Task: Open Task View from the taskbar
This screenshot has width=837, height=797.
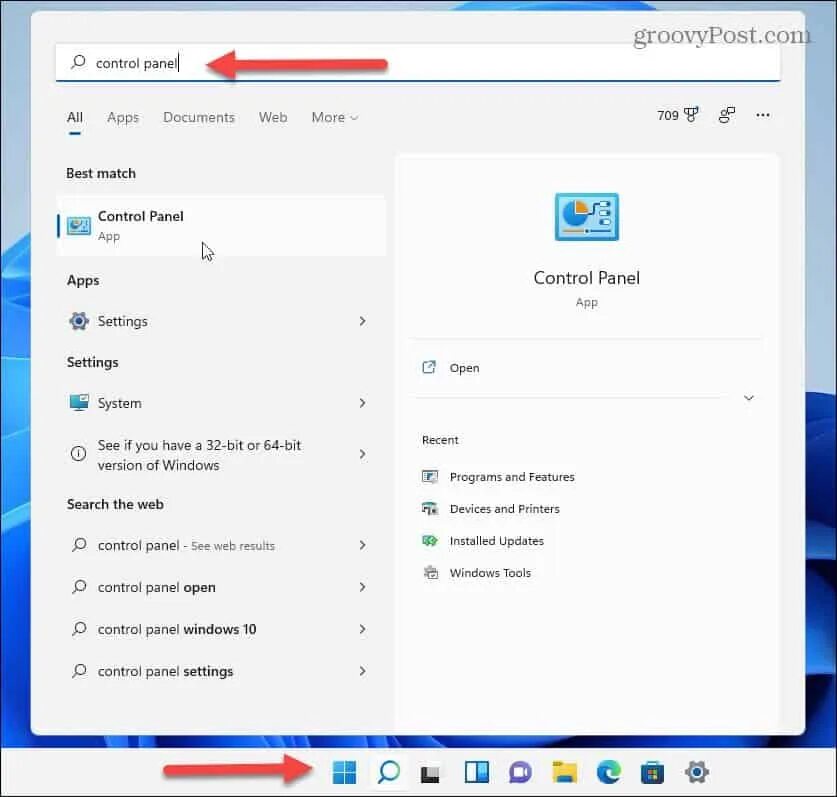Action: [x=430, y=774]
